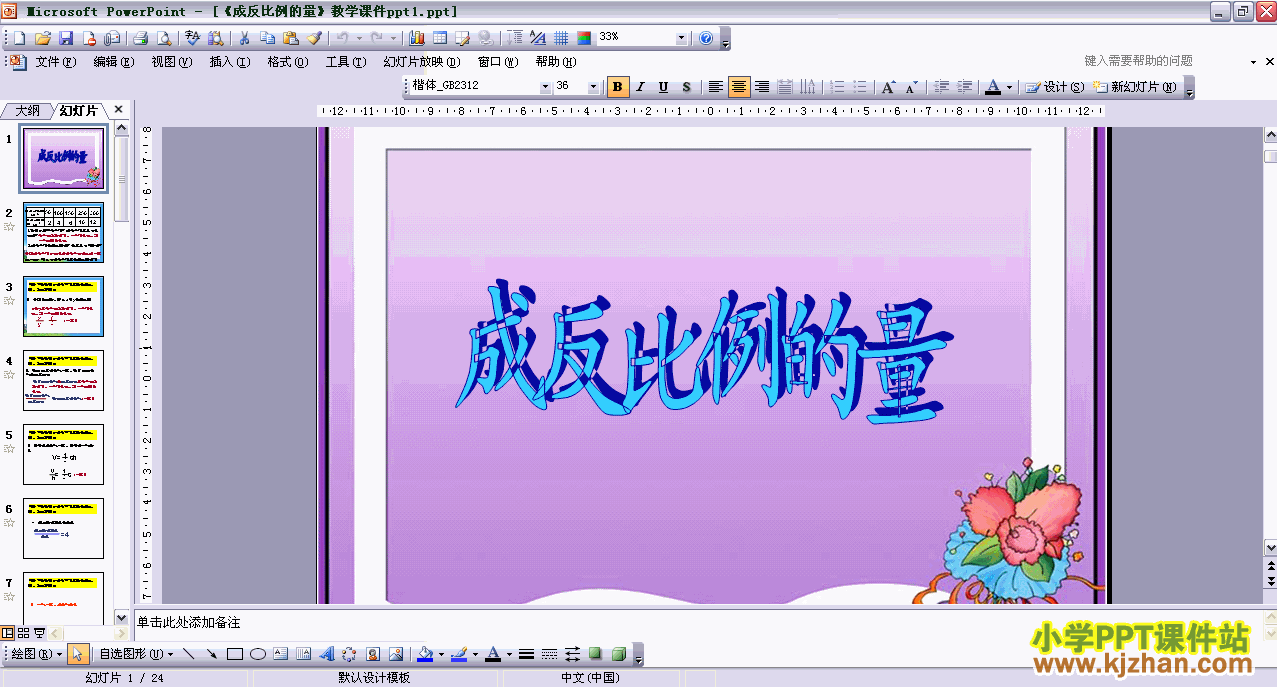Select the Oval drawing tool
This screenshot has width=1277, height=687.
(258, 654)
